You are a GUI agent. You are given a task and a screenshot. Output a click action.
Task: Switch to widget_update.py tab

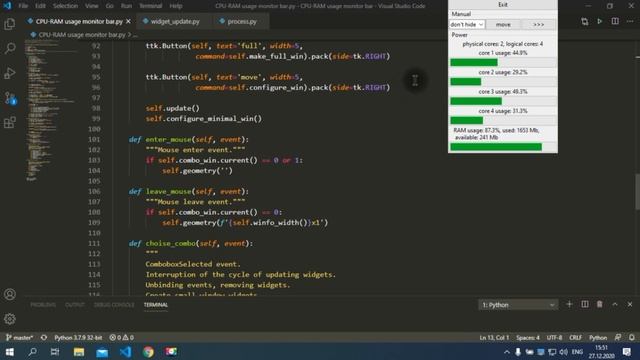pos(175,21)
